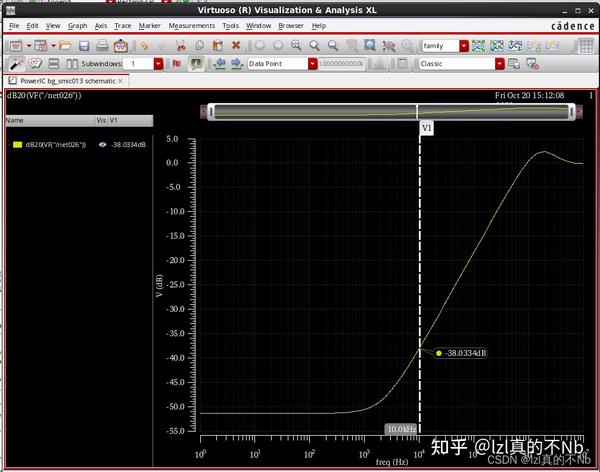
Task: Open dropdown arrow beside subwindow layout icon
Action: click(x=53, y=46)
